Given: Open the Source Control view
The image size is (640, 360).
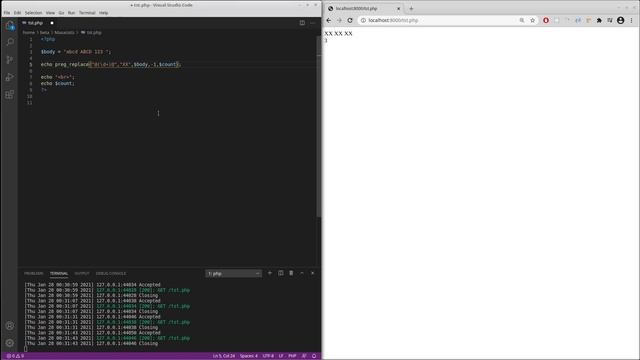Looking at the screenshot, I should tap(10, 60).
